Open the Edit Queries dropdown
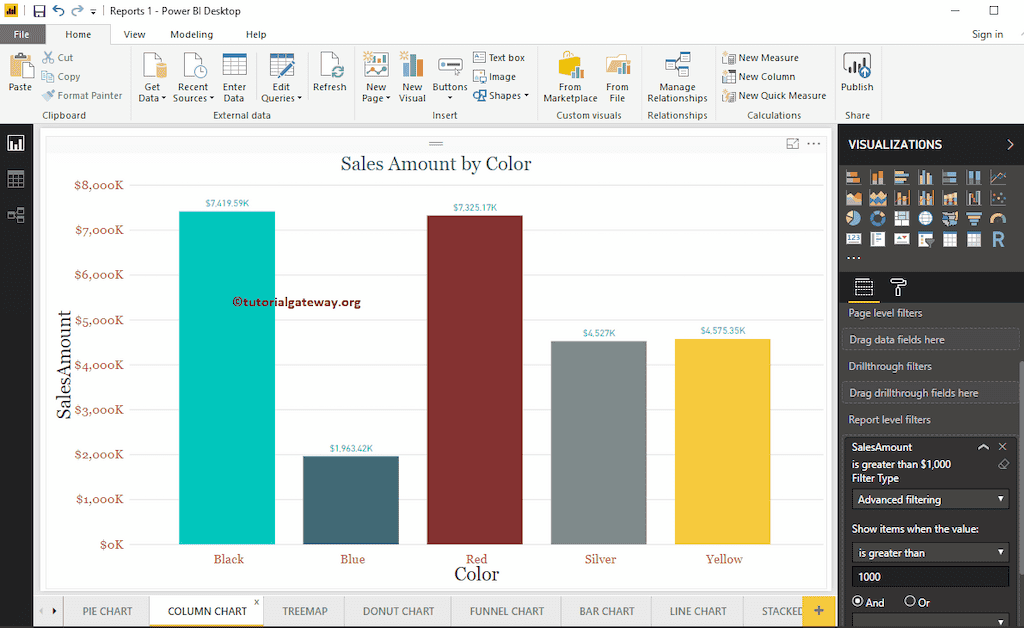1024x628 pixels. point(281,78)
